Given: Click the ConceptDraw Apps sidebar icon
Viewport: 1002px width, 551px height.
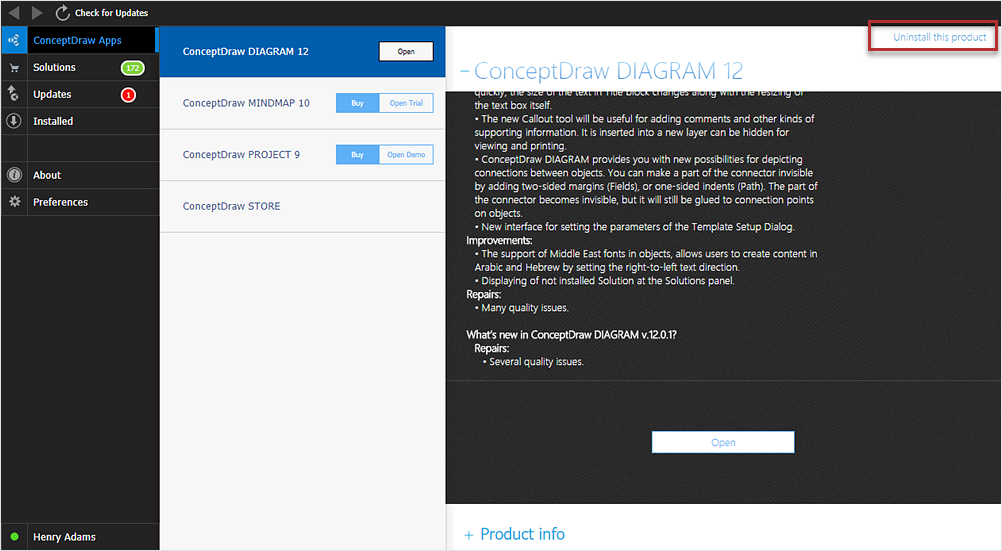Looking at the screenshot, I should pos(14,40).
